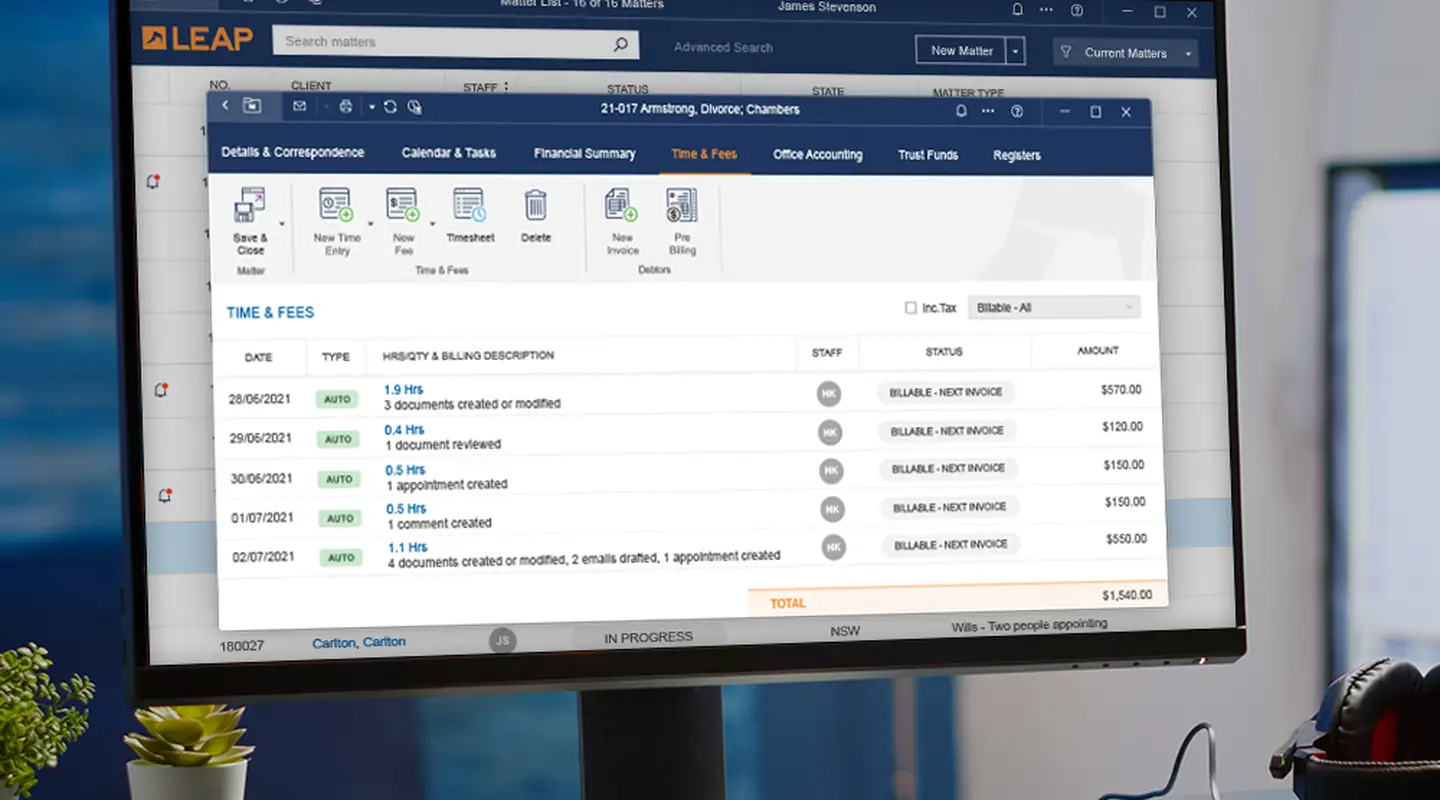The height and width of the screenshot is (800, 1440).
Task: Click the search magnifier in Matter List
Action: pyautogui.click(x=620, y=44)
